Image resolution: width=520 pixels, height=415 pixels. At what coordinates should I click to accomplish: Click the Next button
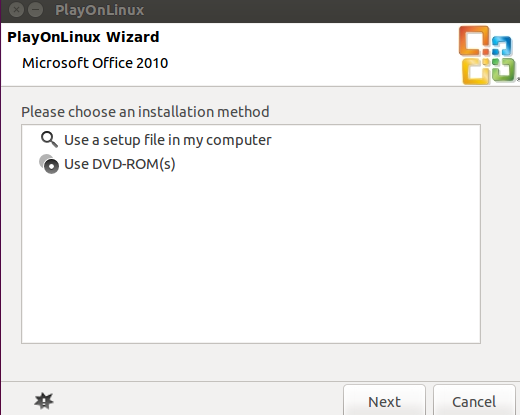(x=384, y=401)
